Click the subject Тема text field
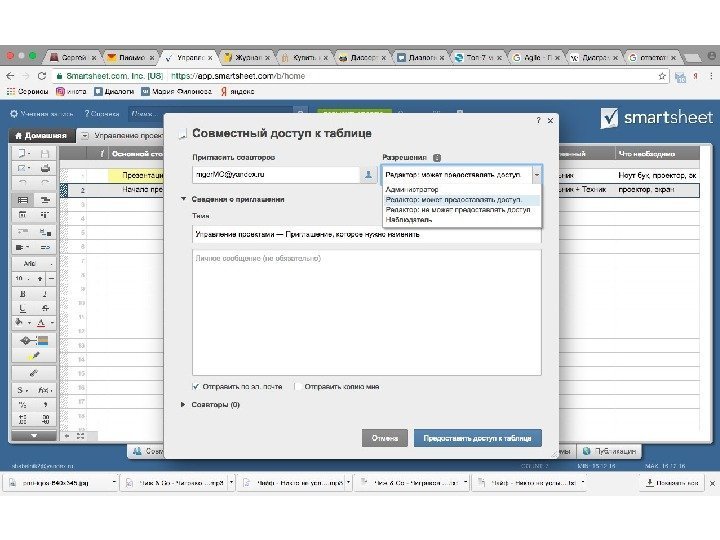The width and height of the screenshot is (720, 540). tap(366, 234)
